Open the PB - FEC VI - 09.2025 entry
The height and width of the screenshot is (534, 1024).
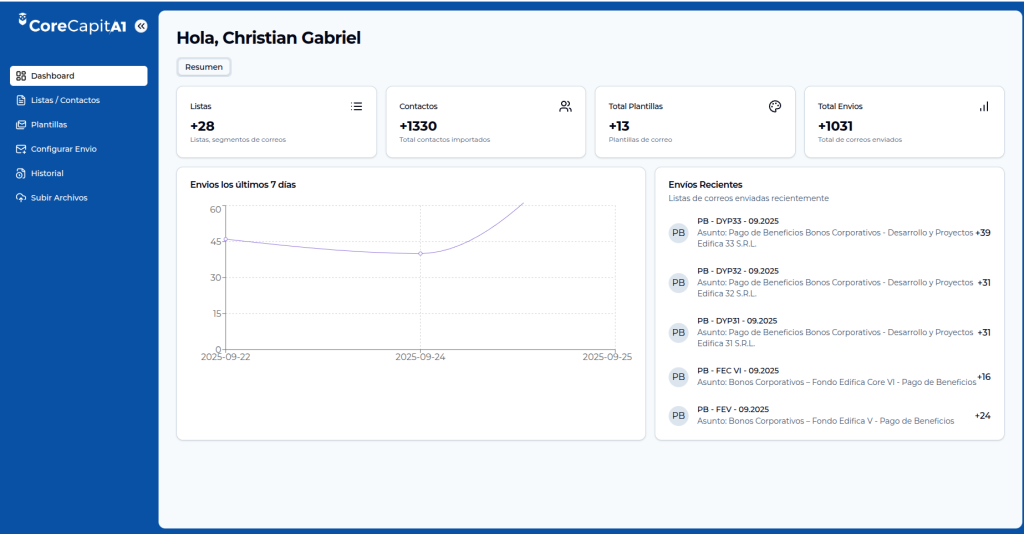click(x=738, y=370)
